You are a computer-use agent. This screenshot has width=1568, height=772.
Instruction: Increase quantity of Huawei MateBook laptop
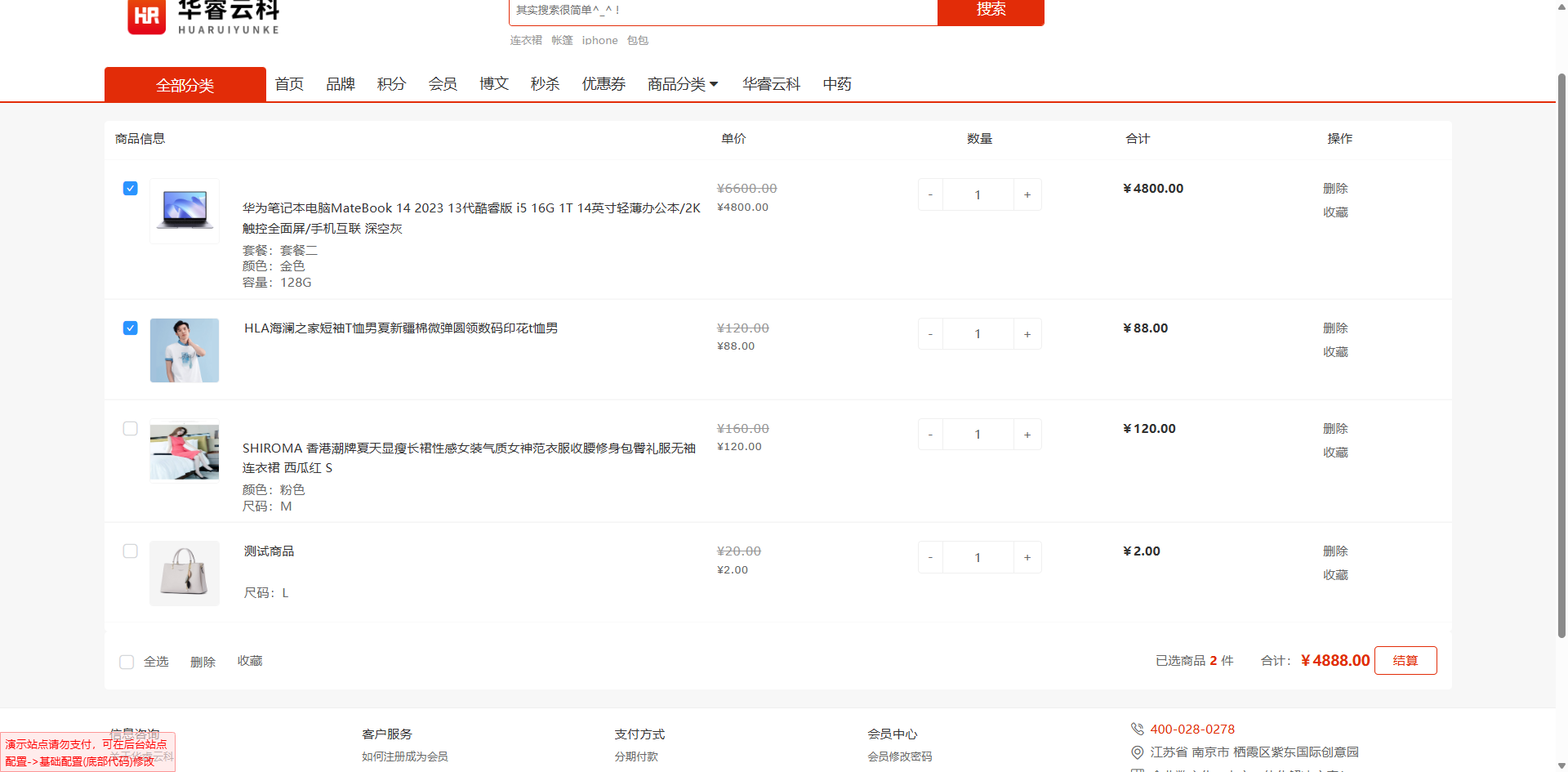1027,195
